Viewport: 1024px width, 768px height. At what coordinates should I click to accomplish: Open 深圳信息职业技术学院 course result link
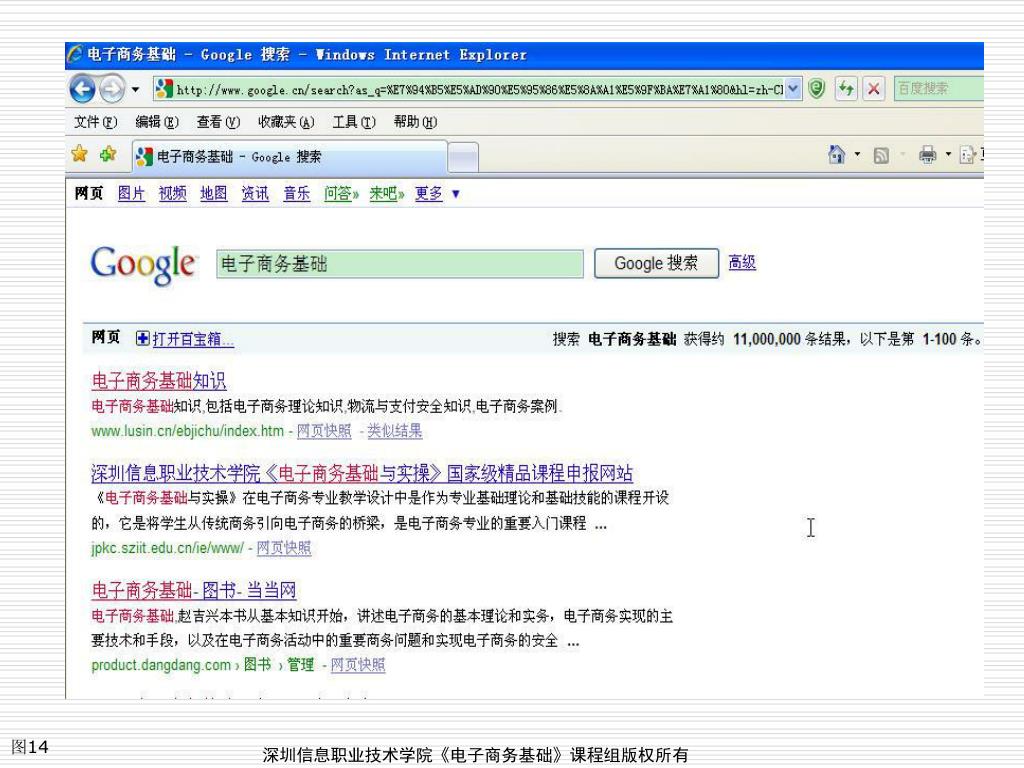coord(362,473)
